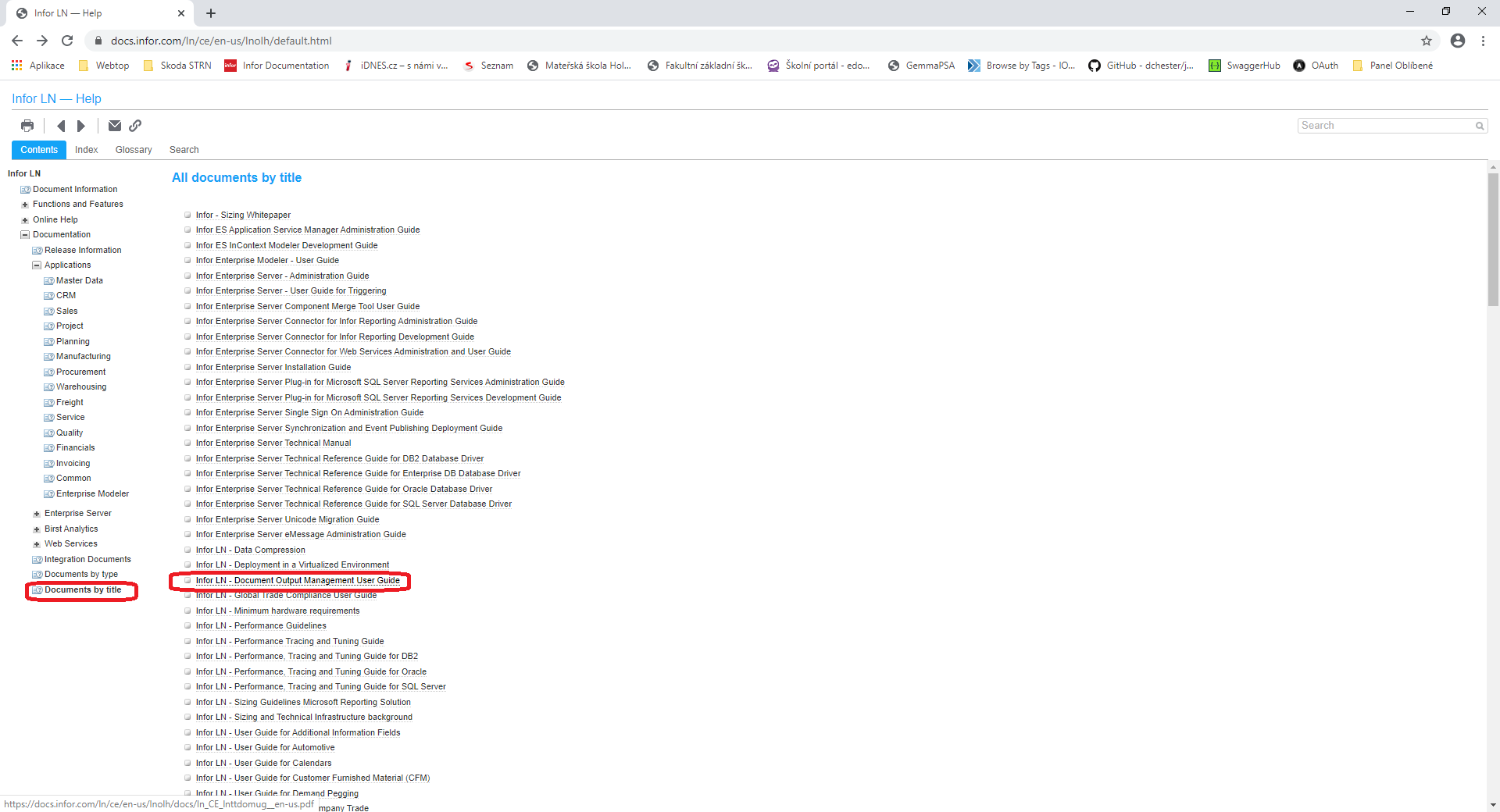Switch to Glossary tab
This screenshot has width=1500, height=812.
click(134, 150)
